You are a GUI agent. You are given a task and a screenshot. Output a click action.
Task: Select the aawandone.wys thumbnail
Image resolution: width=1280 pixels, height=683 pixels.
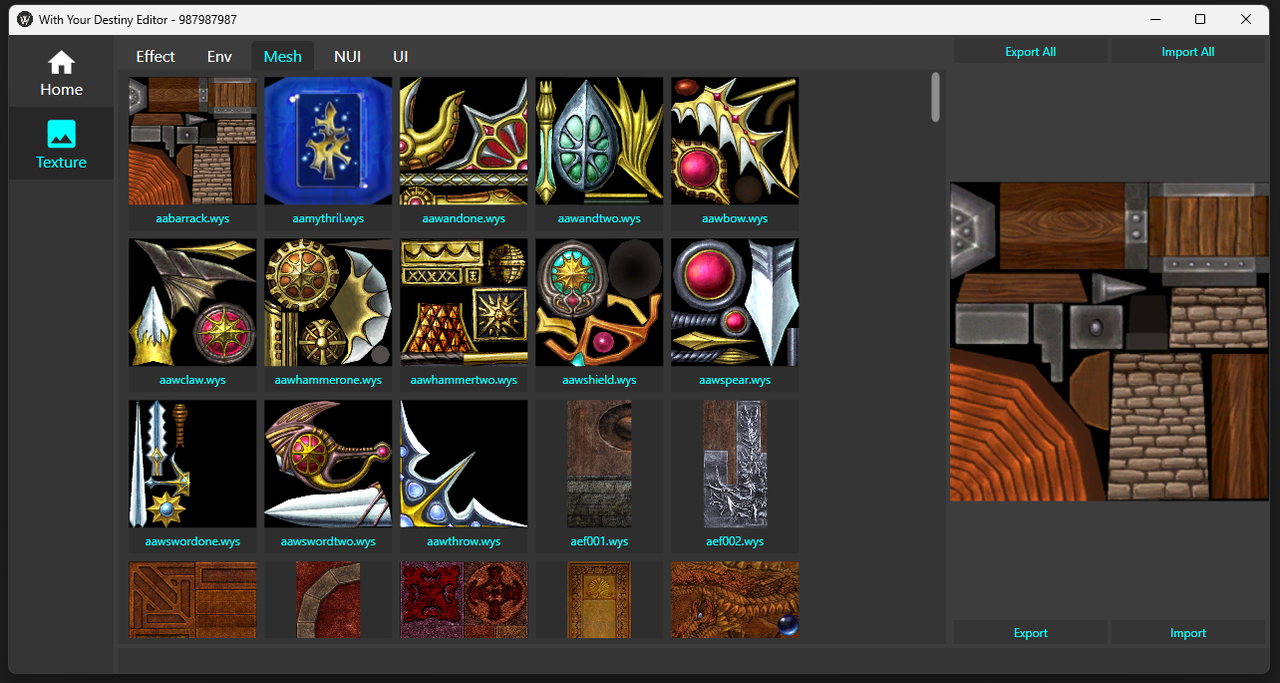(464, 141)
